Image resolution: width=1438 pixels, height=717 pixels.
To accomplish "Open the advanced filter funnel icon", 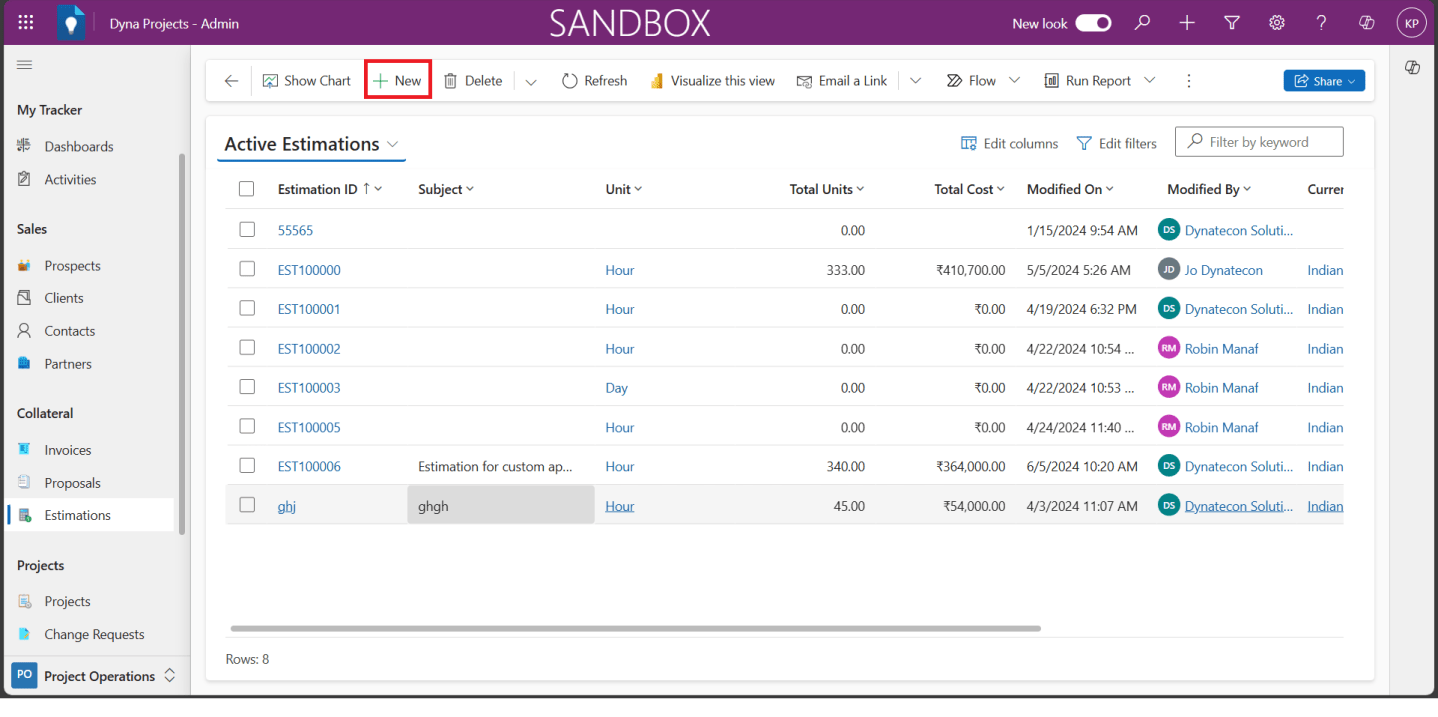I will 1232,23.
